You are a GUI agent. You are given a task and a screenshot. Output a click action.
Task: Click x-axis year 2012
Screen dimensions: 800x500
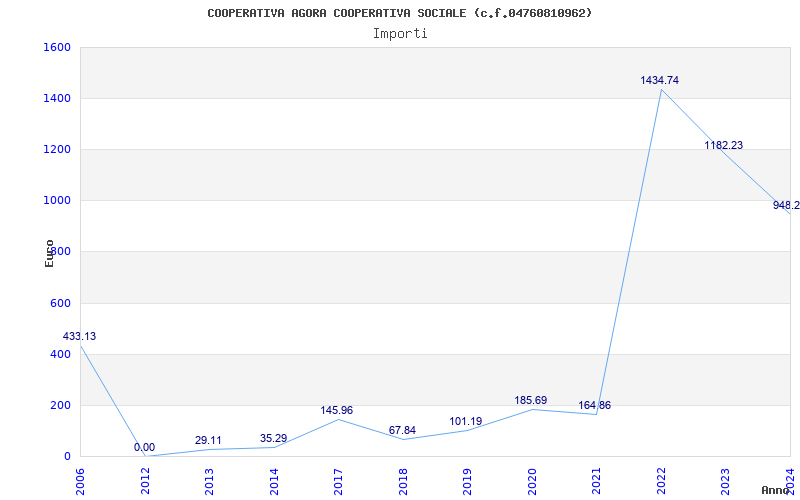145,482
